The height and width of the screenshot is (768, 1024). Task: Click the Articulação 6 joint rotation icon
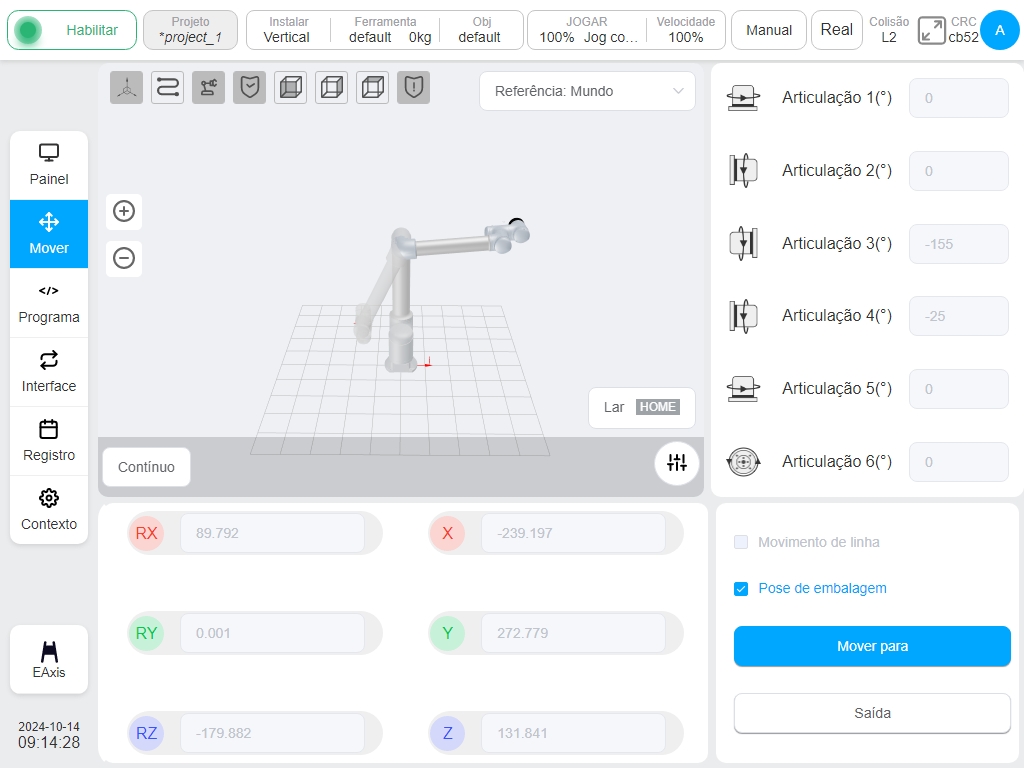click(743, 462)
